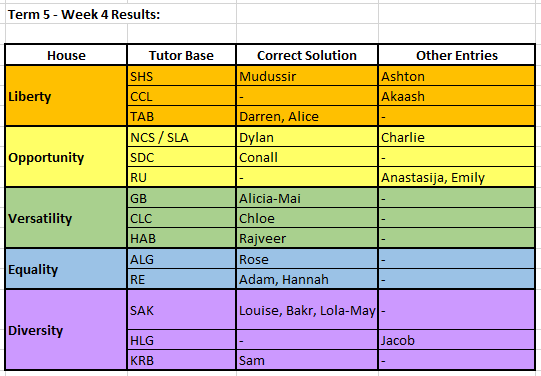Select the Jacob entry cell
541x376 pixels.
457,340
